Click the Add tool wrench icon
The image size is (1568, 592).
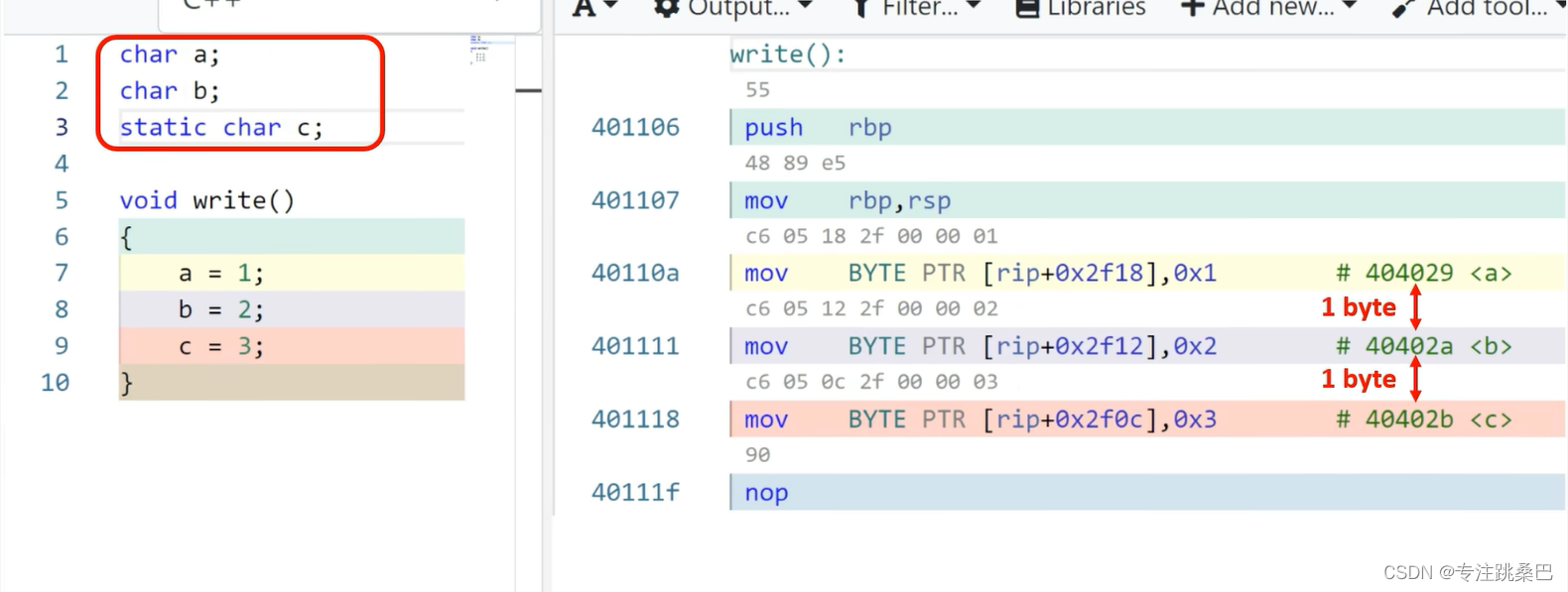tap(1402, 8)
